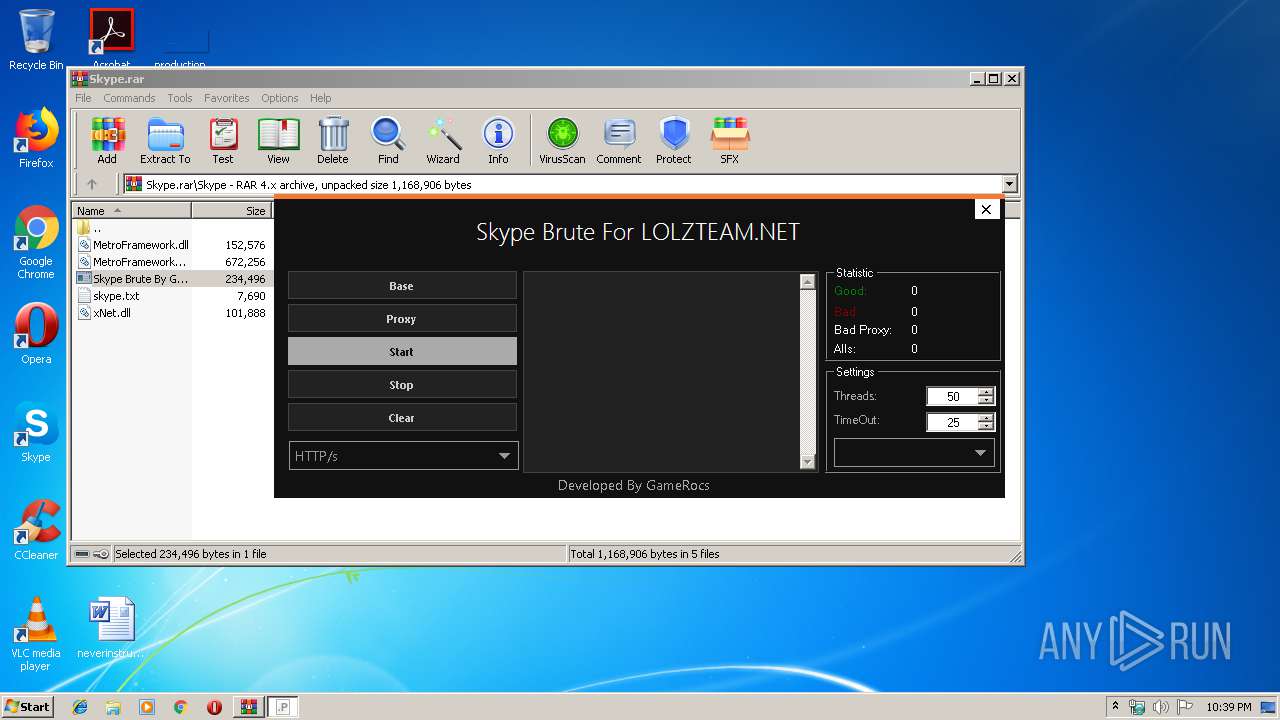Open the Opera desktop shortcut

[36, 334]
